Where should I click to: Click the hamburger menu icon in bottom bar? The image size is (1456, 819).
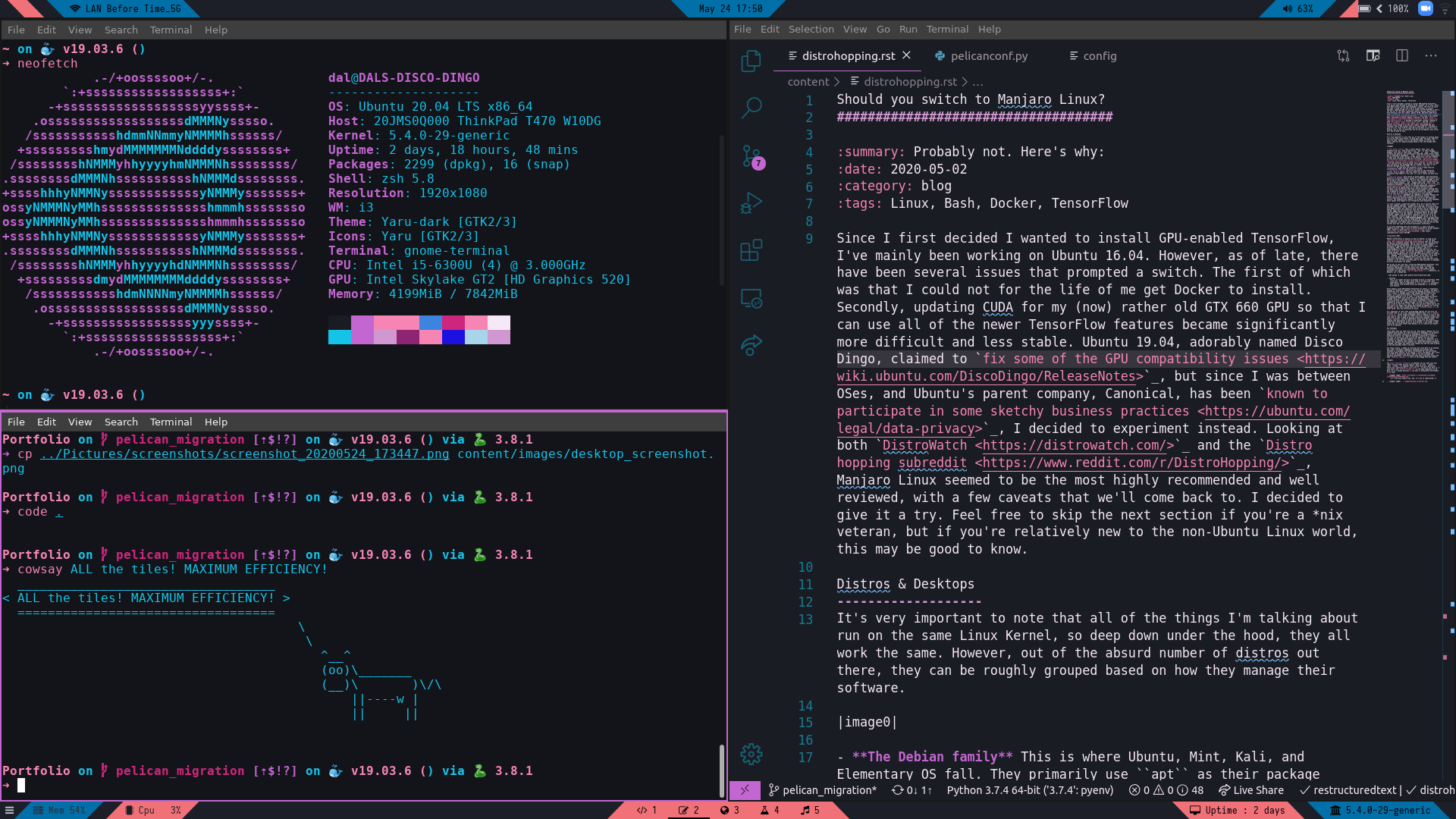point(9,810)
